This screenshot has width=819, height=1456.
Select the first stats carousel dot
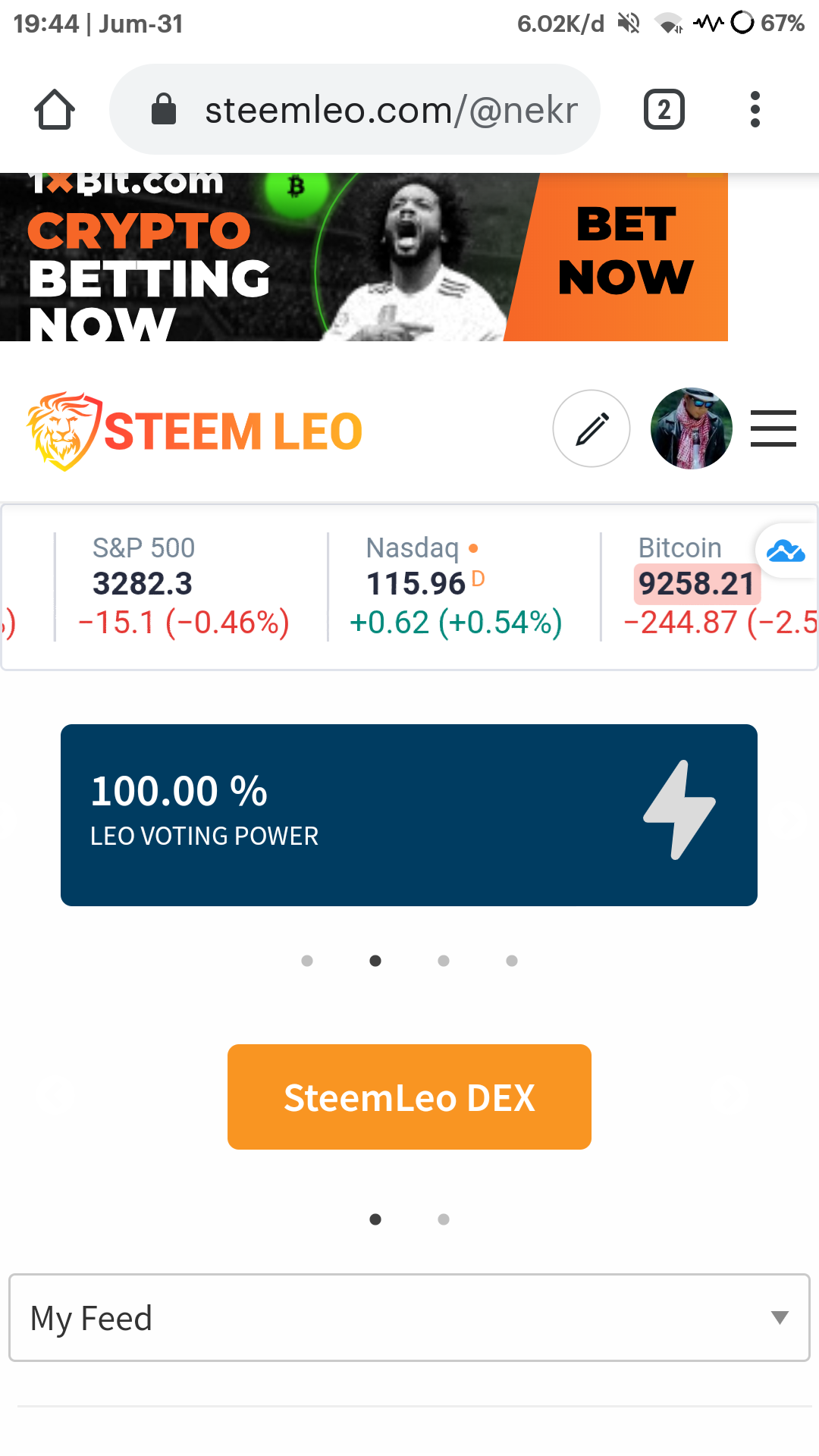307,961
